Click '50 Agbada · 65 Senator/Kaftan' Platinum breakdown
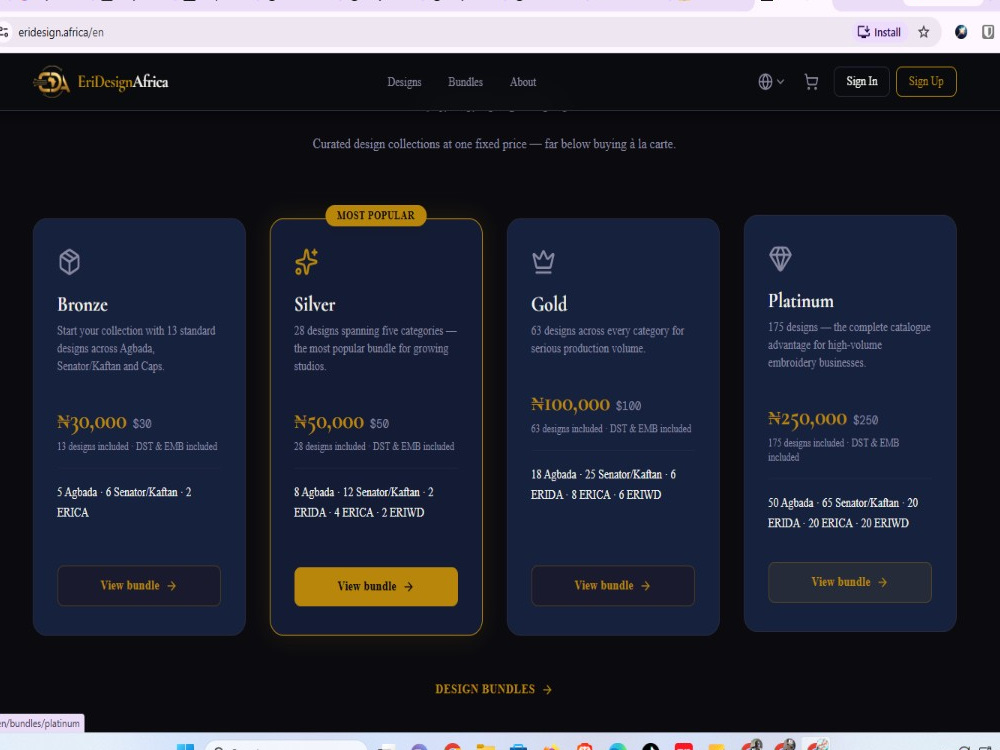Image resolution: width=1000 pixels, height=750 pixels. 843,513
